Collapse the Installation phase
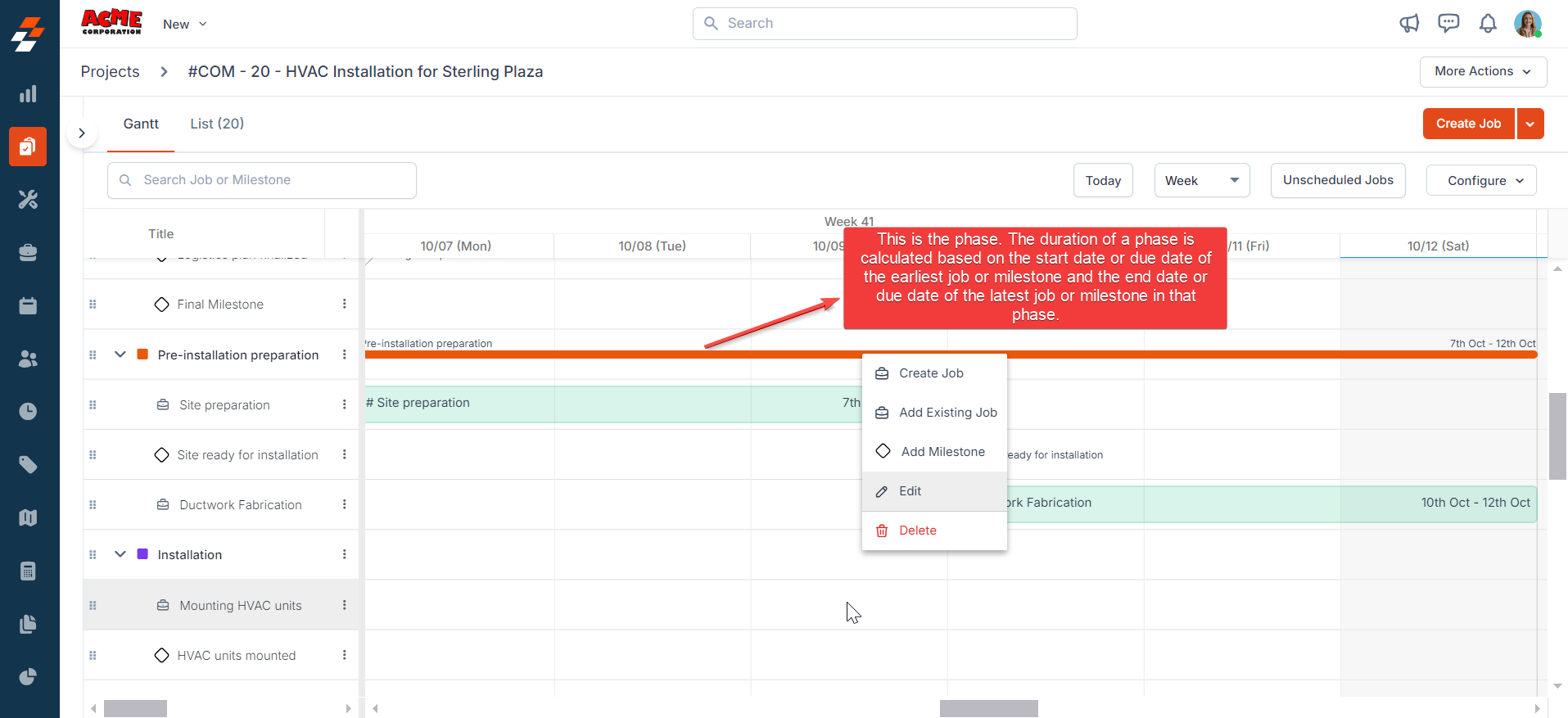Image resolution: width=1568 pixels, height=718 pixels. tap(120, 554)
